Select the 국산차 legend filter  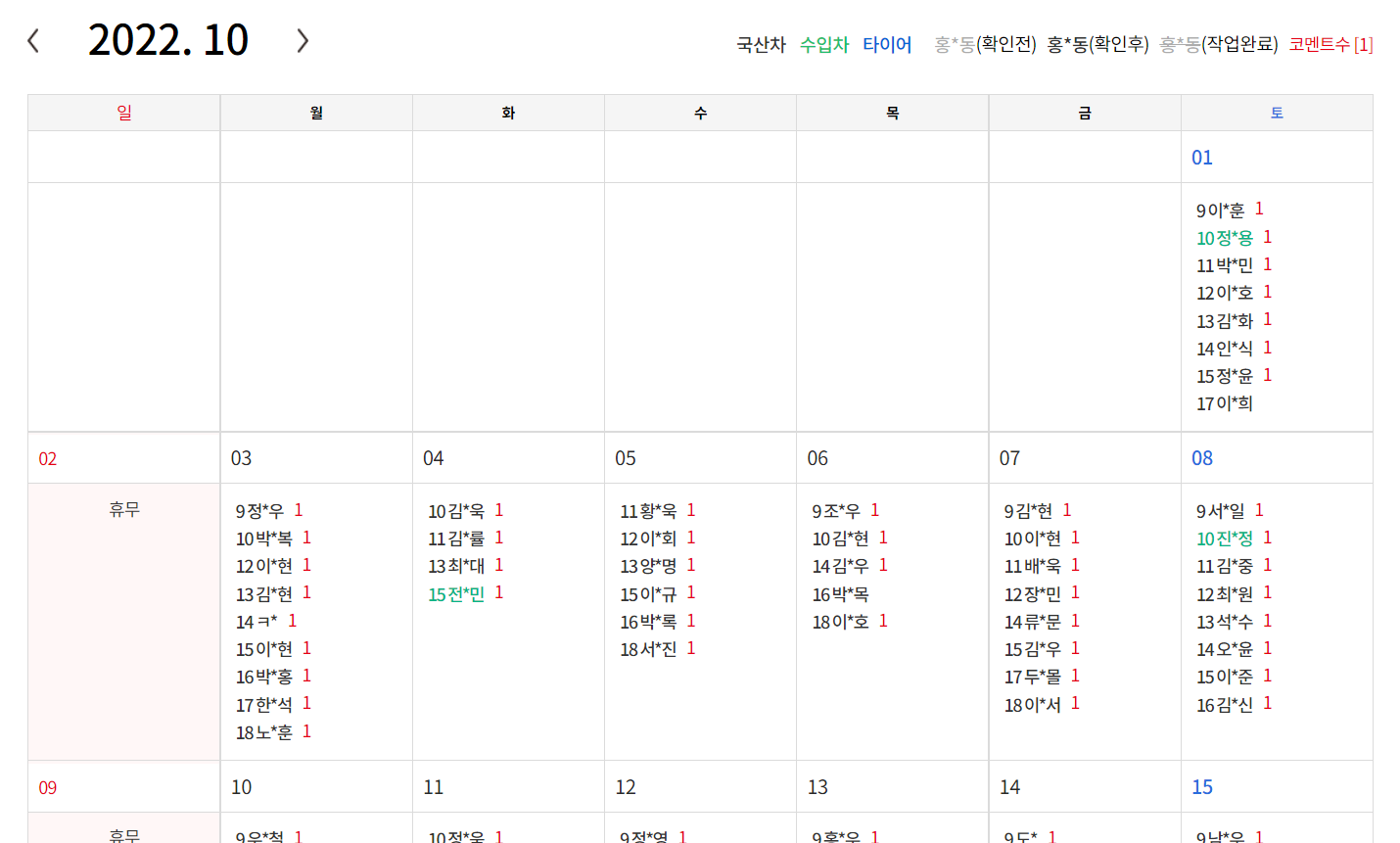coord(762,45)
